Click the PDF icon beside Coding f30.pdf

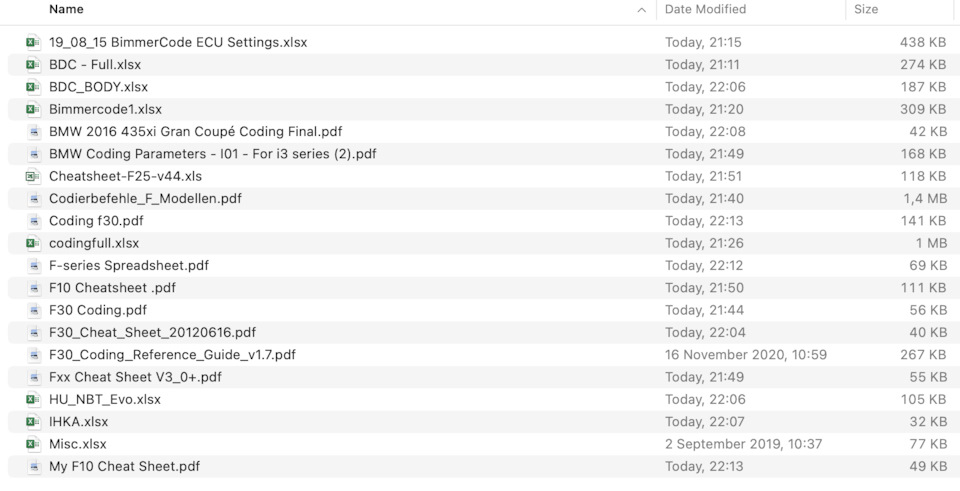(34, 221)
